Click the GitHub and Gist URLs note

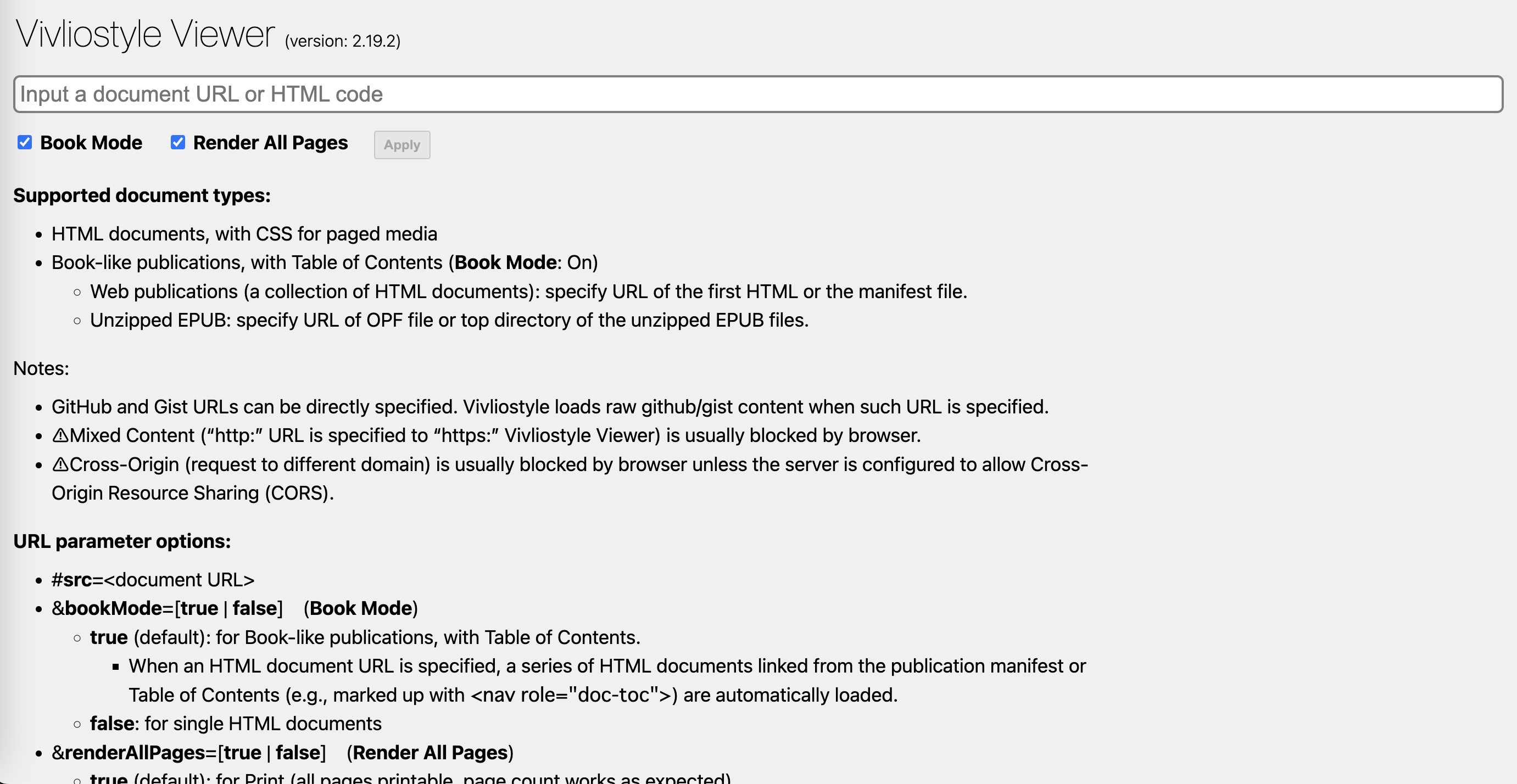[550, 407]
